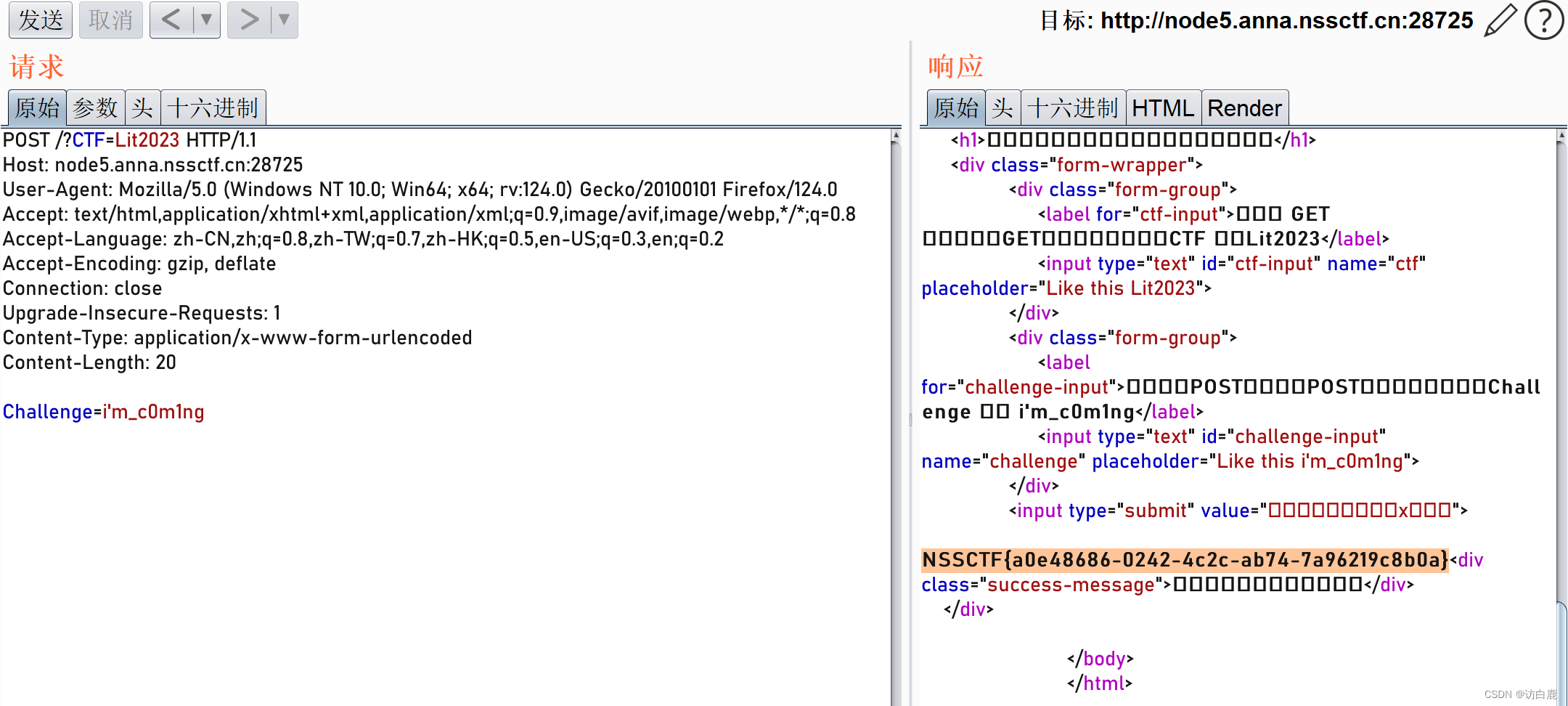
Task: Navigate forward with the right arrow icon
Action: click(248, 20)
